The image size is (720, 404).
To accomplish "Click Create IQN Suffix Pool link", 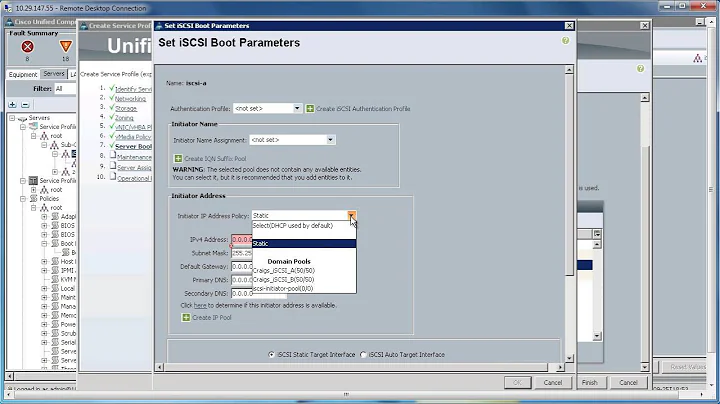I will click(215, 159).
